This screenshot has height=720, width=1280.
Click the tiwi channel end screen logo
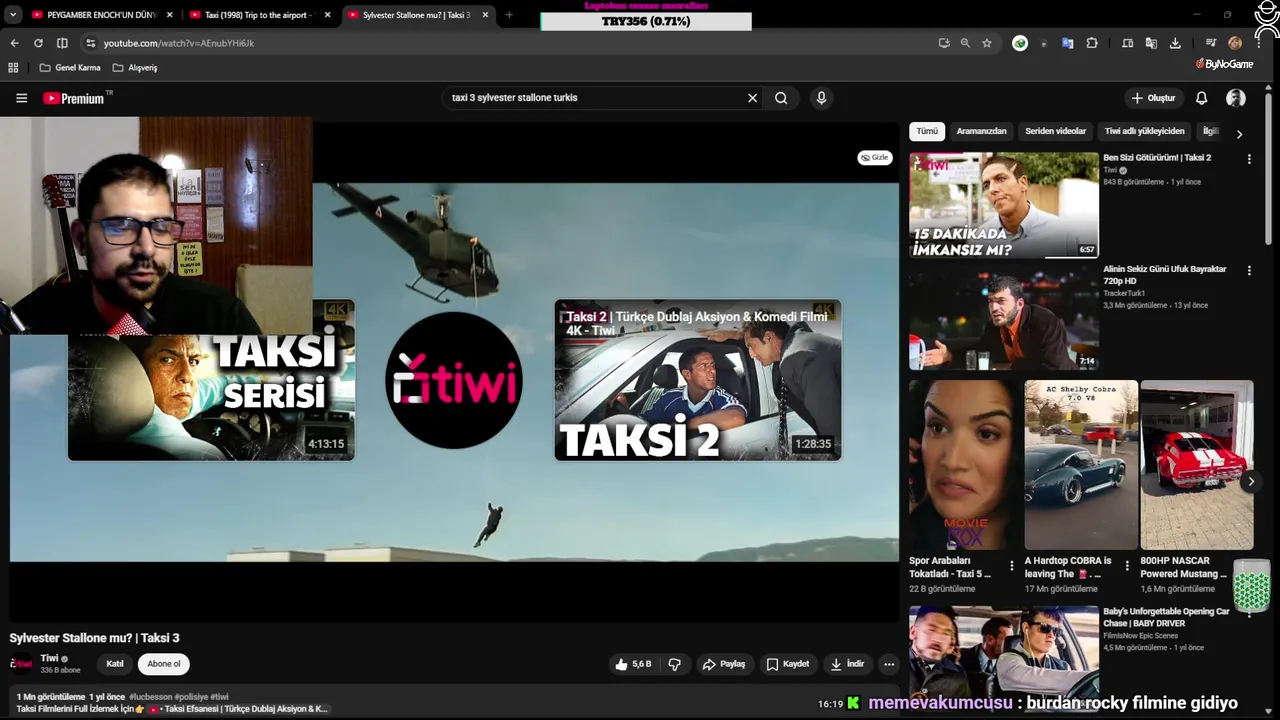point(454,380)
